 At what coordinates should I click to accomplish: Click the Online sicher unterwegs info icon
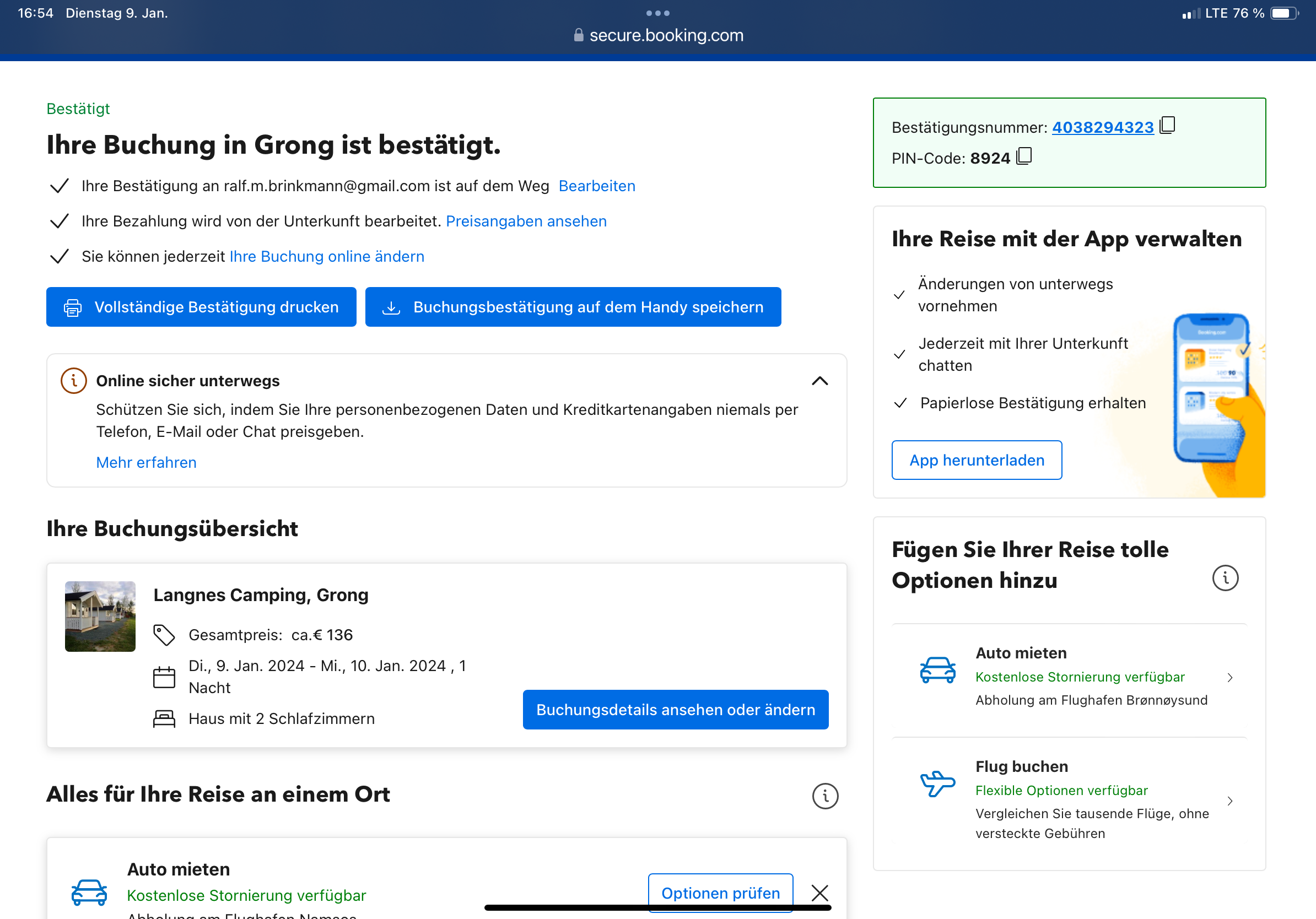74,381
